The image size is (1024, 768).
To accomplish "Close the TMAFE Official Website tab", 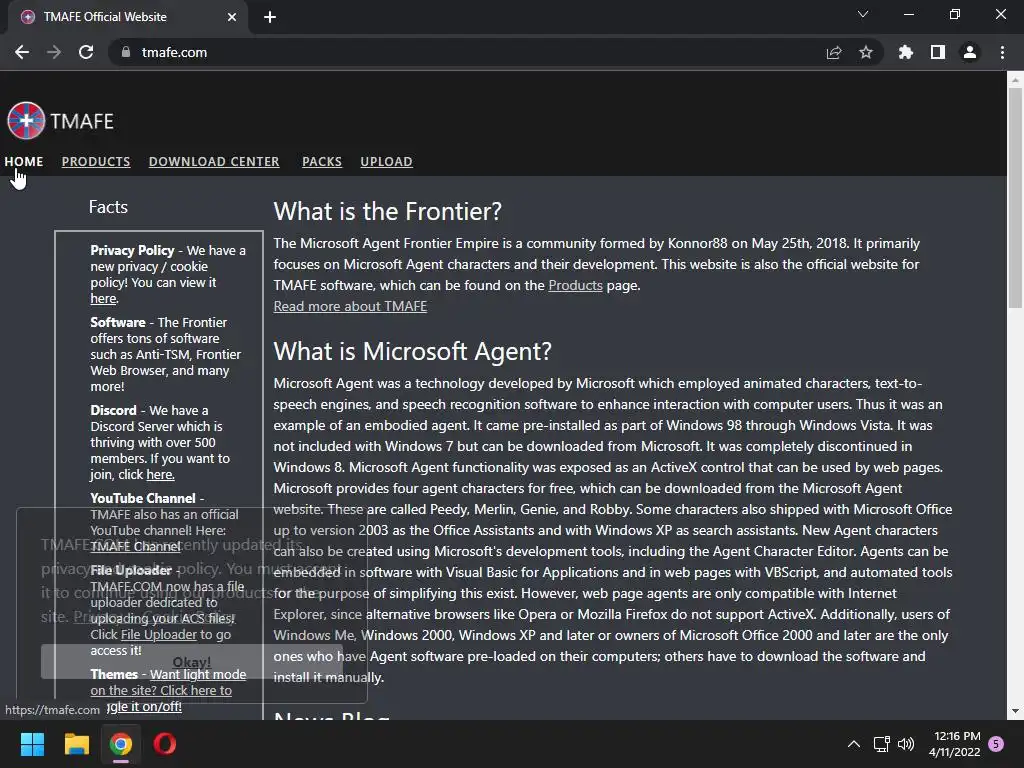I will pos(232,17).
